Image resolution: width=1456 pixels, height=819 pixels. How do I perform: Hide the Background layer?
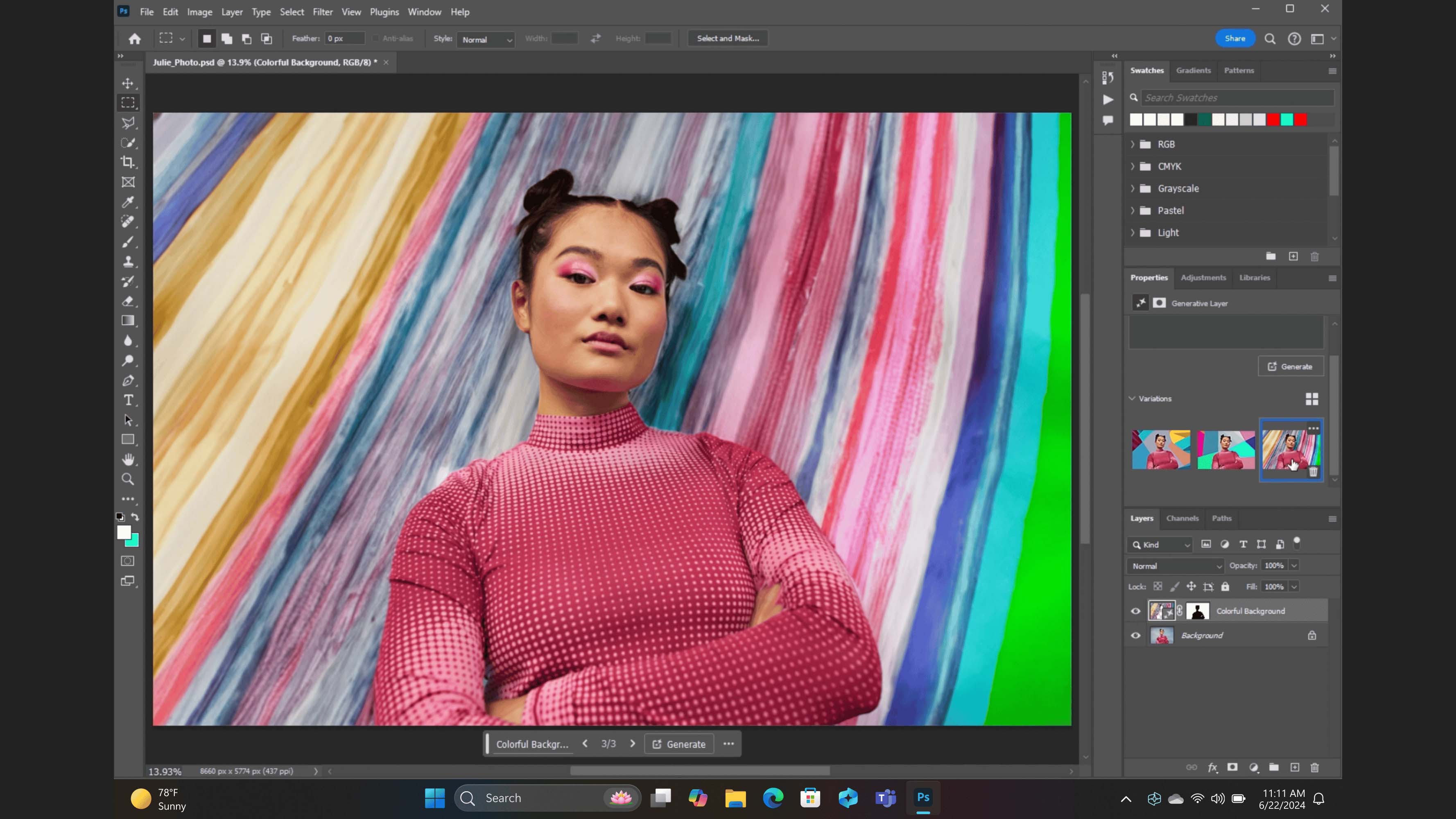tap(1135, 635)
